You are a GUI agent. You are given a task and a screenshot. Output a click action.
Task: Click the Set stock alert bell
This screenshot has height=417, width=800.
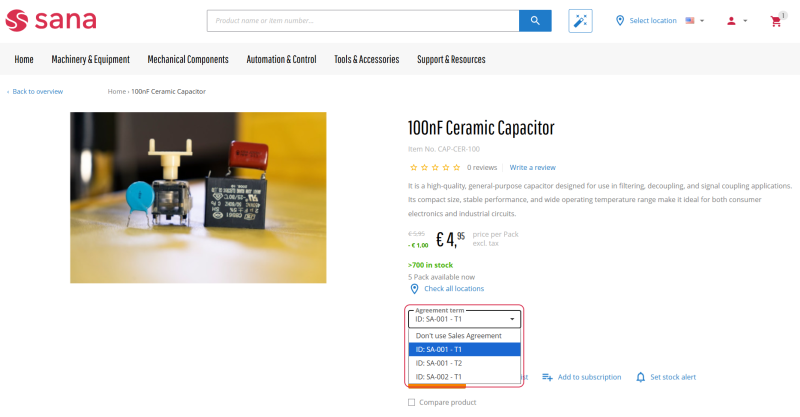[x=642, y=377]
